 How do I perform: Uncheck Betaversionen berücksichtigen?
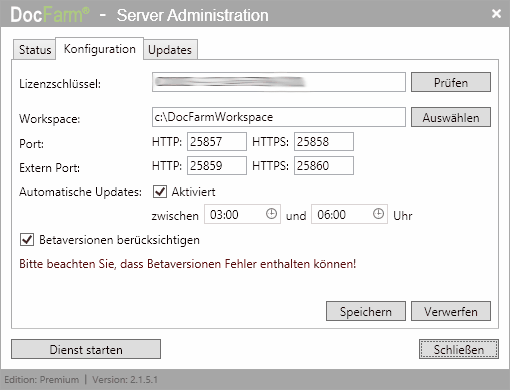click(27, 240)
